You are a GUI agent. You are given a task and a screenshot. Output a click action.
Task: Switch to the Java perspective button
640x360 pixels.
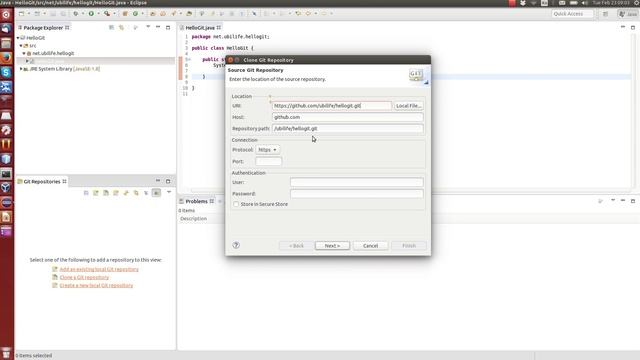pyautogui.click(x=628, y=14)
